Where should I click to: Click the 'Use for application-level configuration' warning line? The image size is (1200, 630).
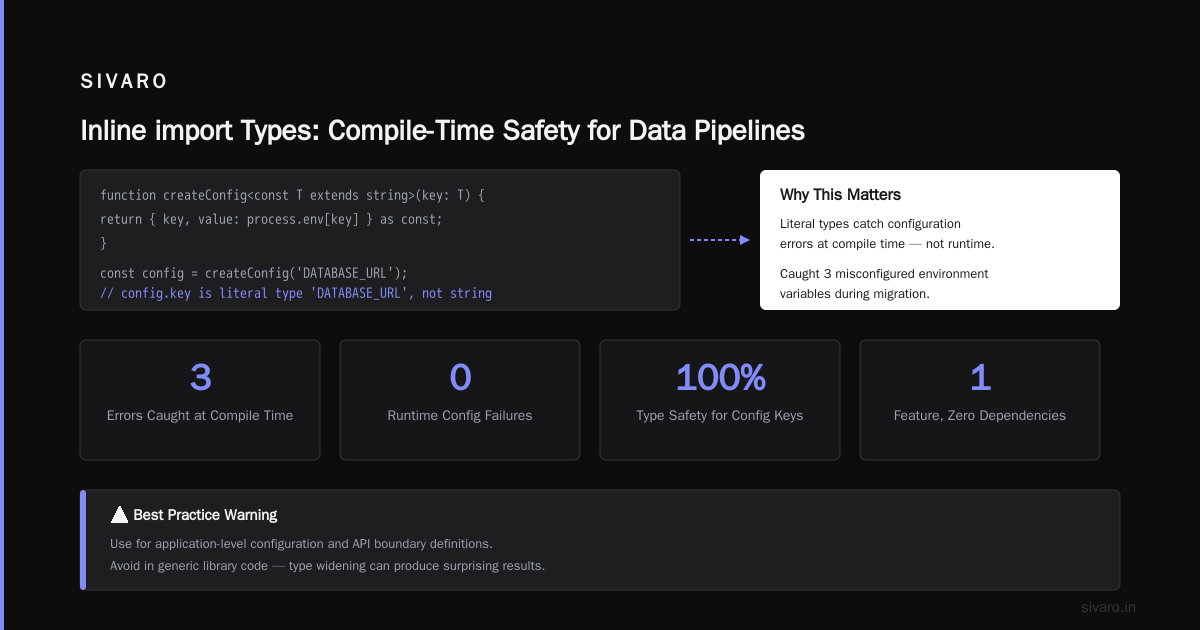pos(301,544)
